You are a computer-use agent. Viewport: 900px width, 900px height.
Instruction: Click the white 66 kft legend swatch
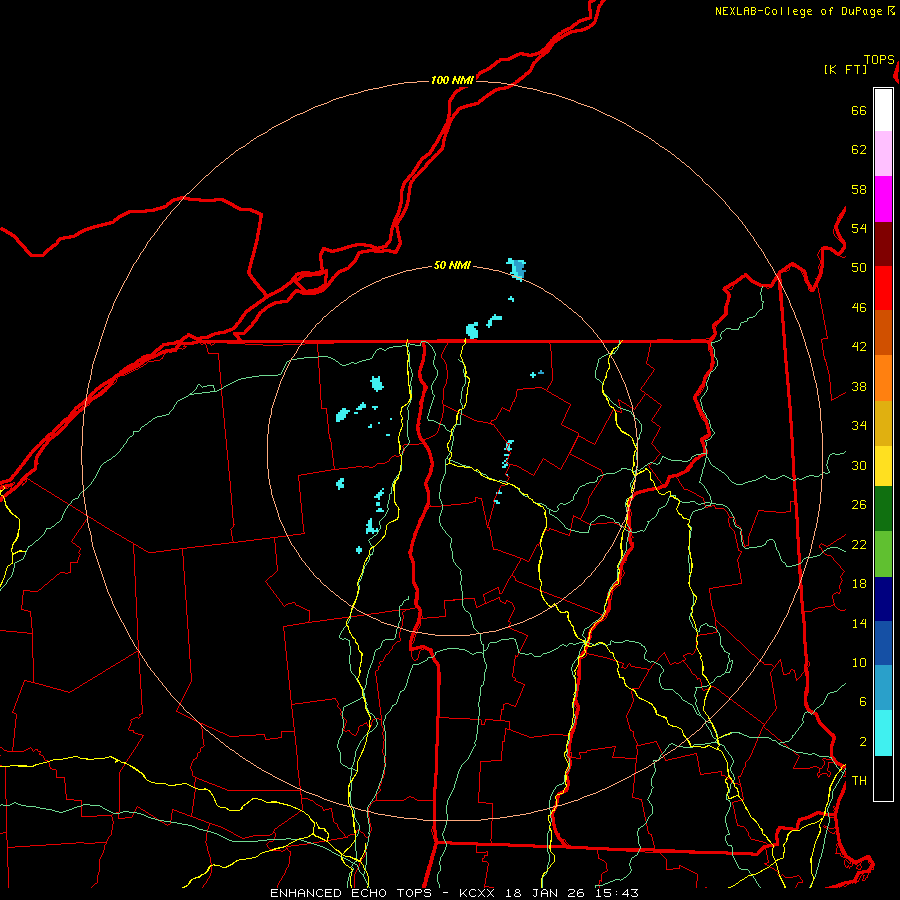coord(883,110)
